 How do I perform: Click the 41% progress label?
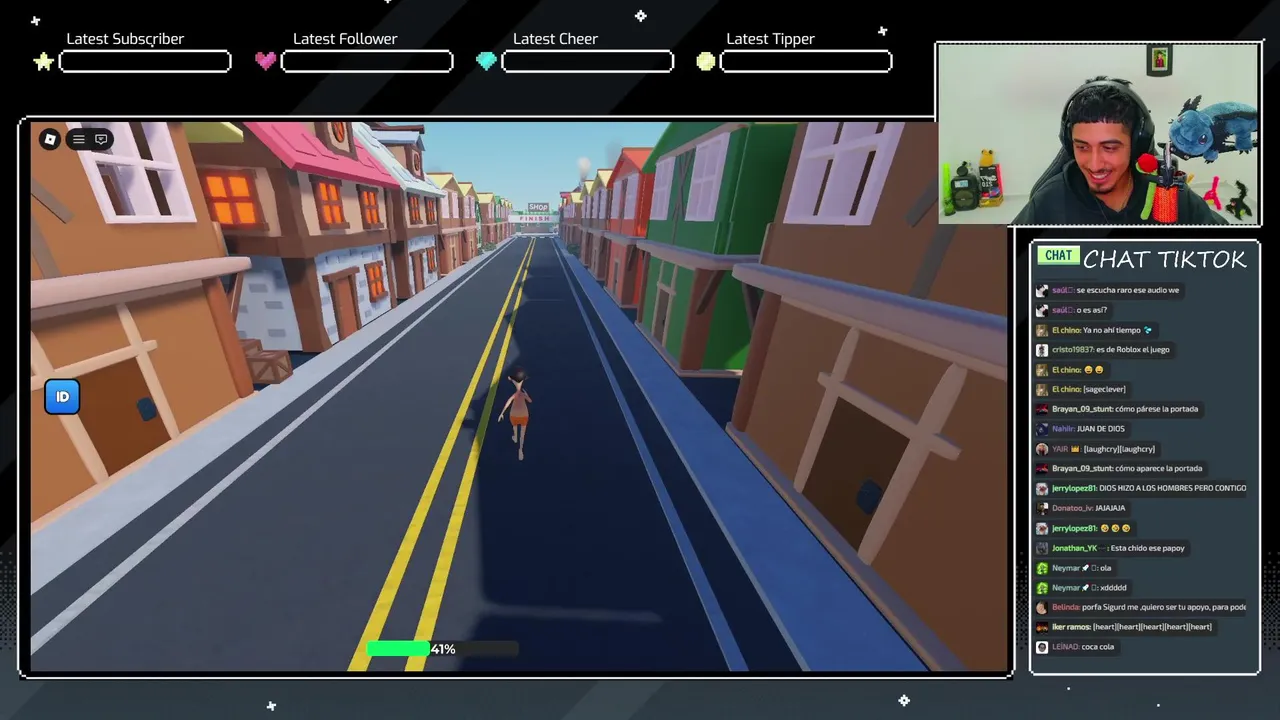click(443, 649)
